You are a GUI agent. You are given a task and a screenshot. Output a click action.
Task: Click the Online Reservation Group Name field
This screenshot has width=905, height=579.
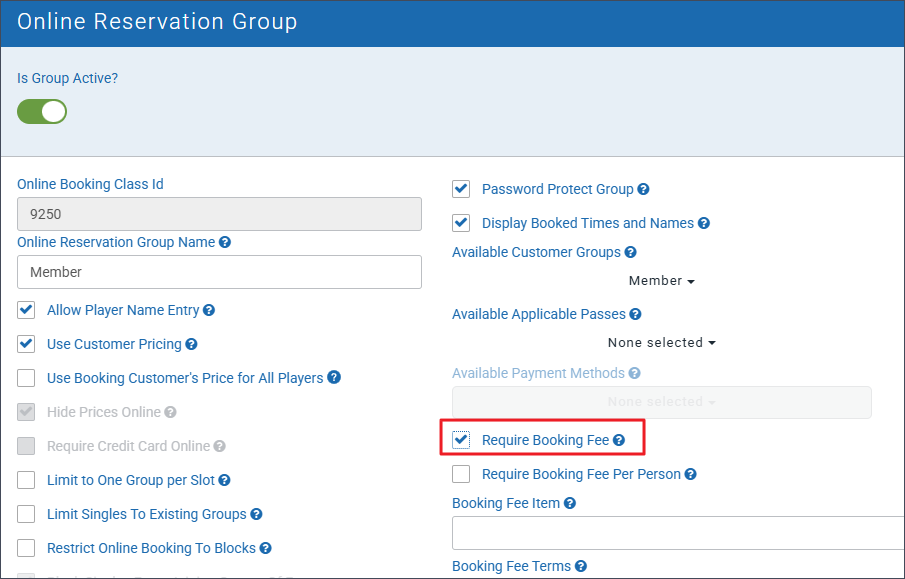tap(219, 272)
